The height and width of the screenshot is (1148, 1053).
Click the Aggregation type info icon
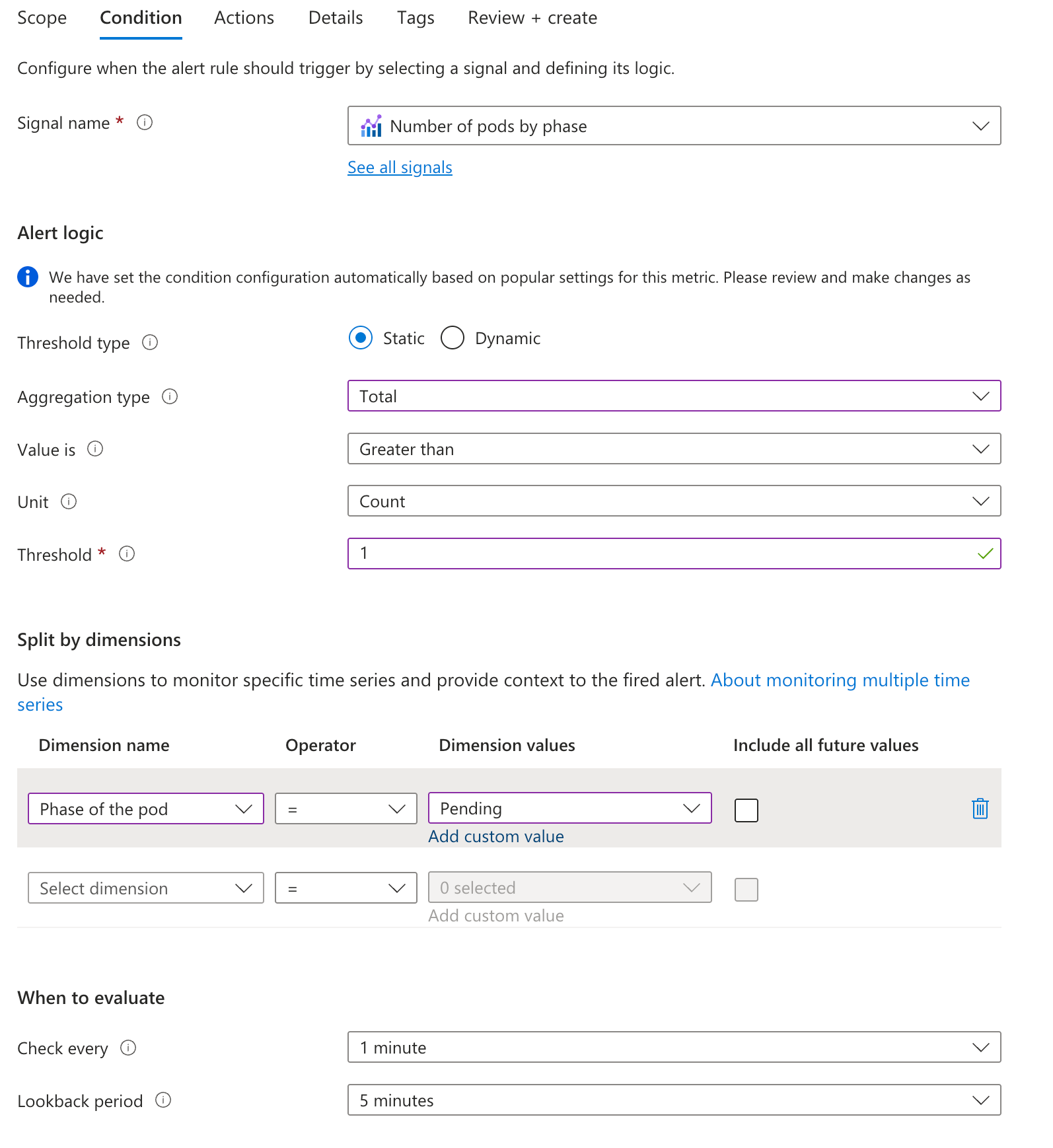tap(170, 396)
